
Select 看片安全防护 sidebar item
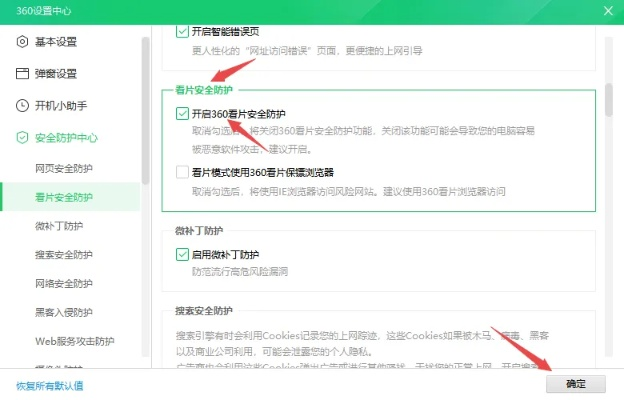[64, 197]
